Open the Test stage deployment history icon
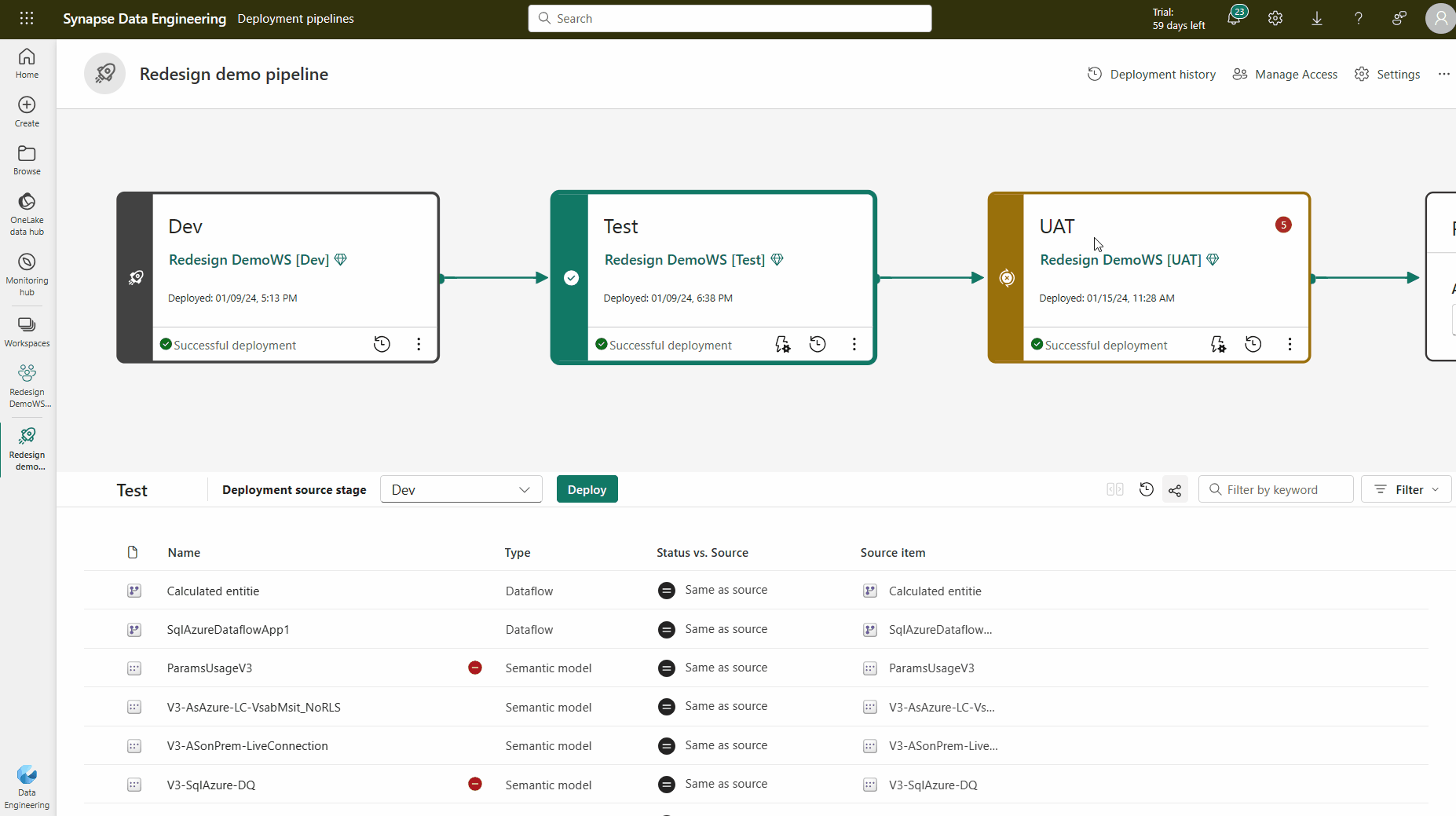 click(x=818, y=344)
